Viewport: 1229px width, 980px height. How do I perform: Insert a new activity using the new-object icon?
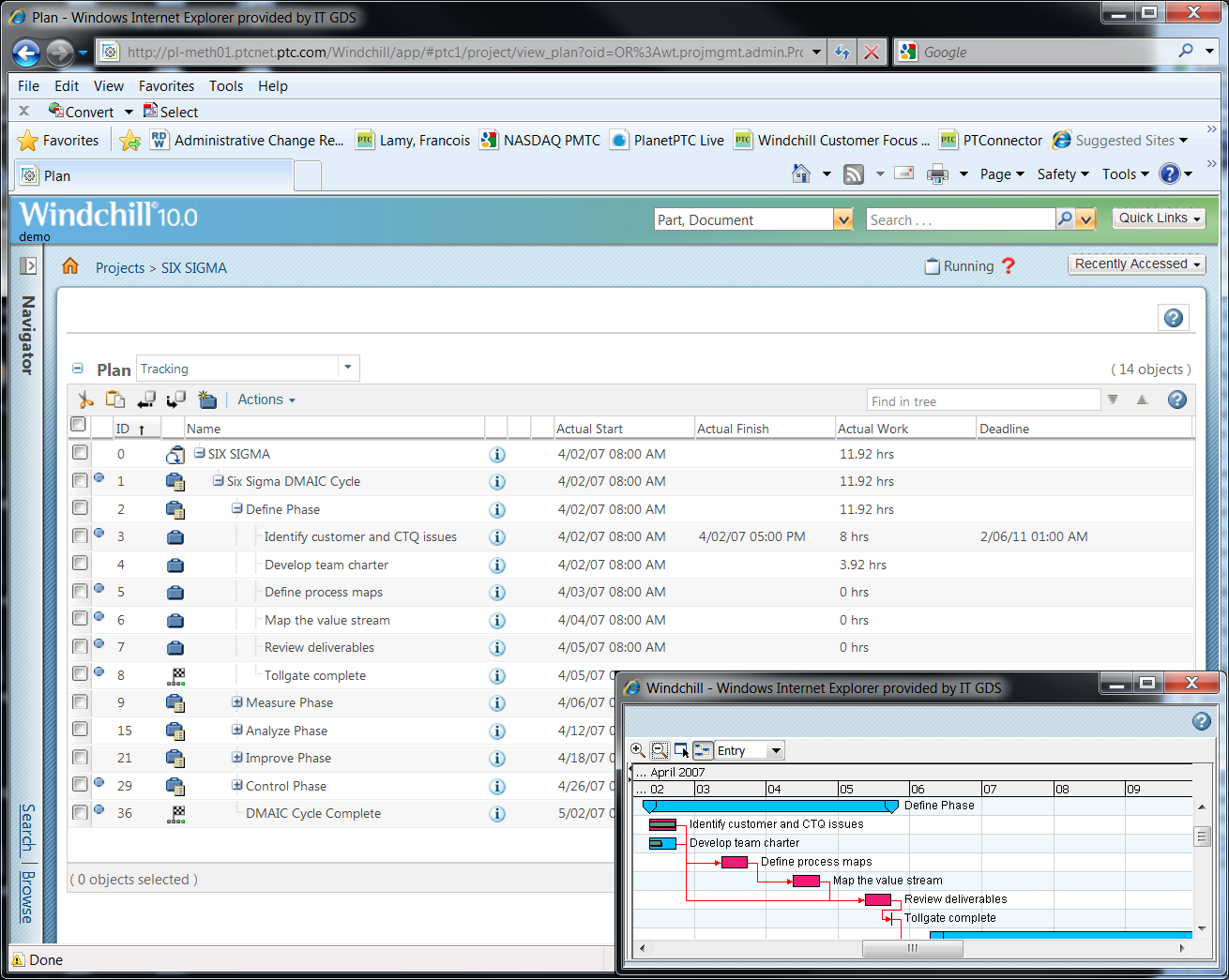[207, 400]
